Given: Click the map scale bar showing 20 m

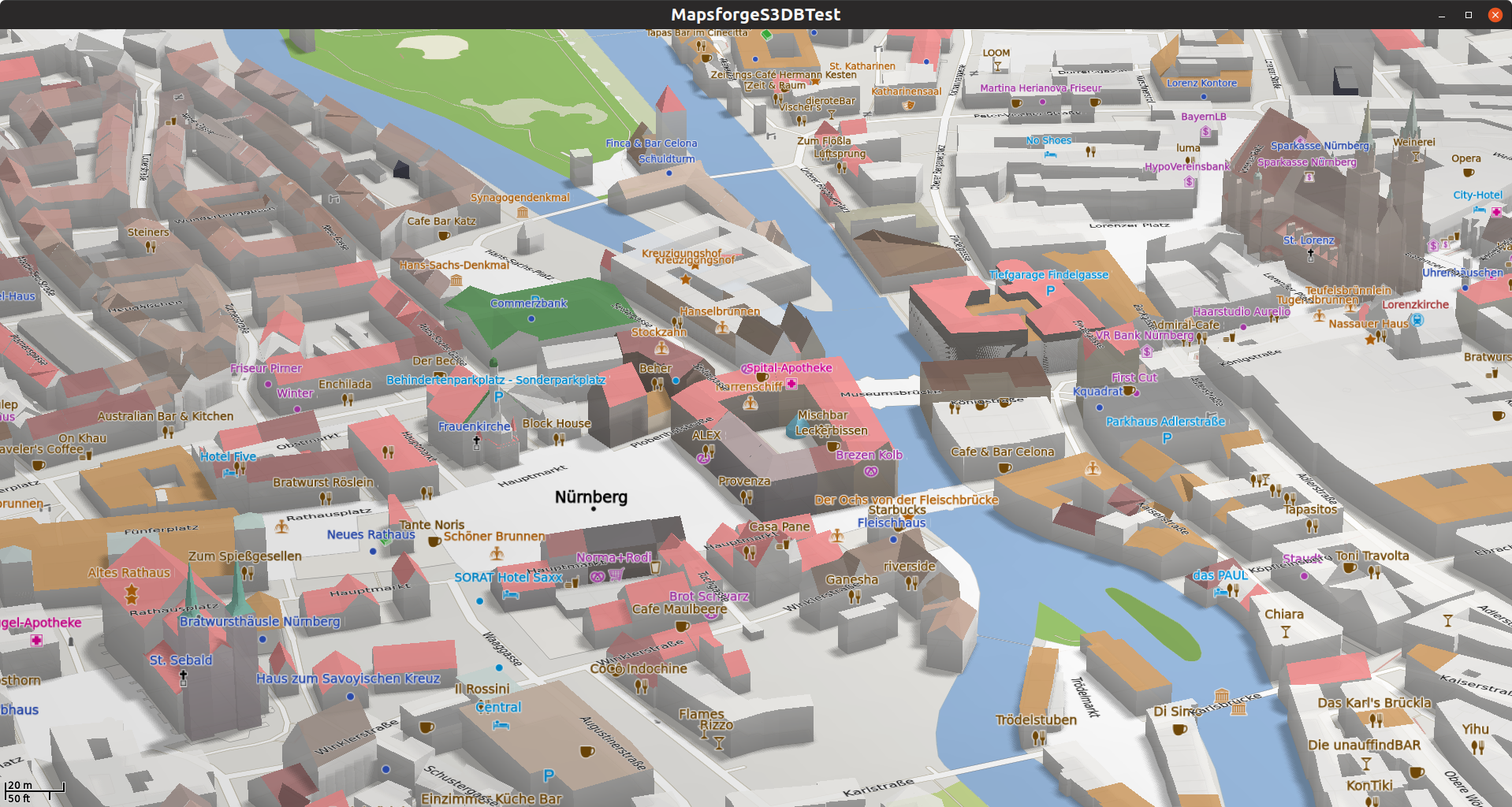Looking at the screenshot, I should pos(35,790).
